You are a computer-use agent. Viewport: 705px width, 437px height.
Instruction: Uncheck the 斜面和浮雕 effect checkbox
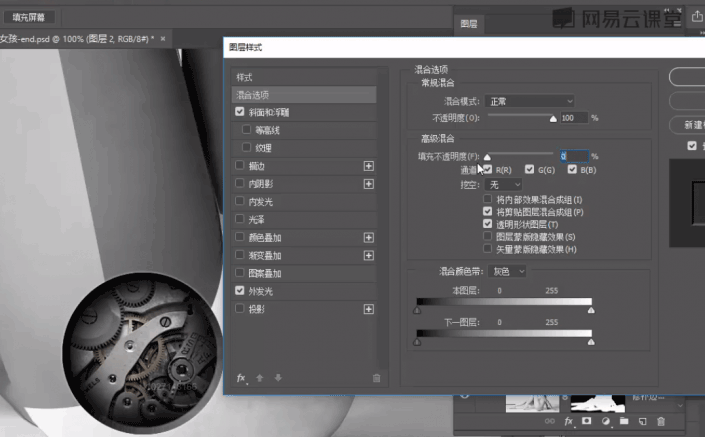point(240,111)
